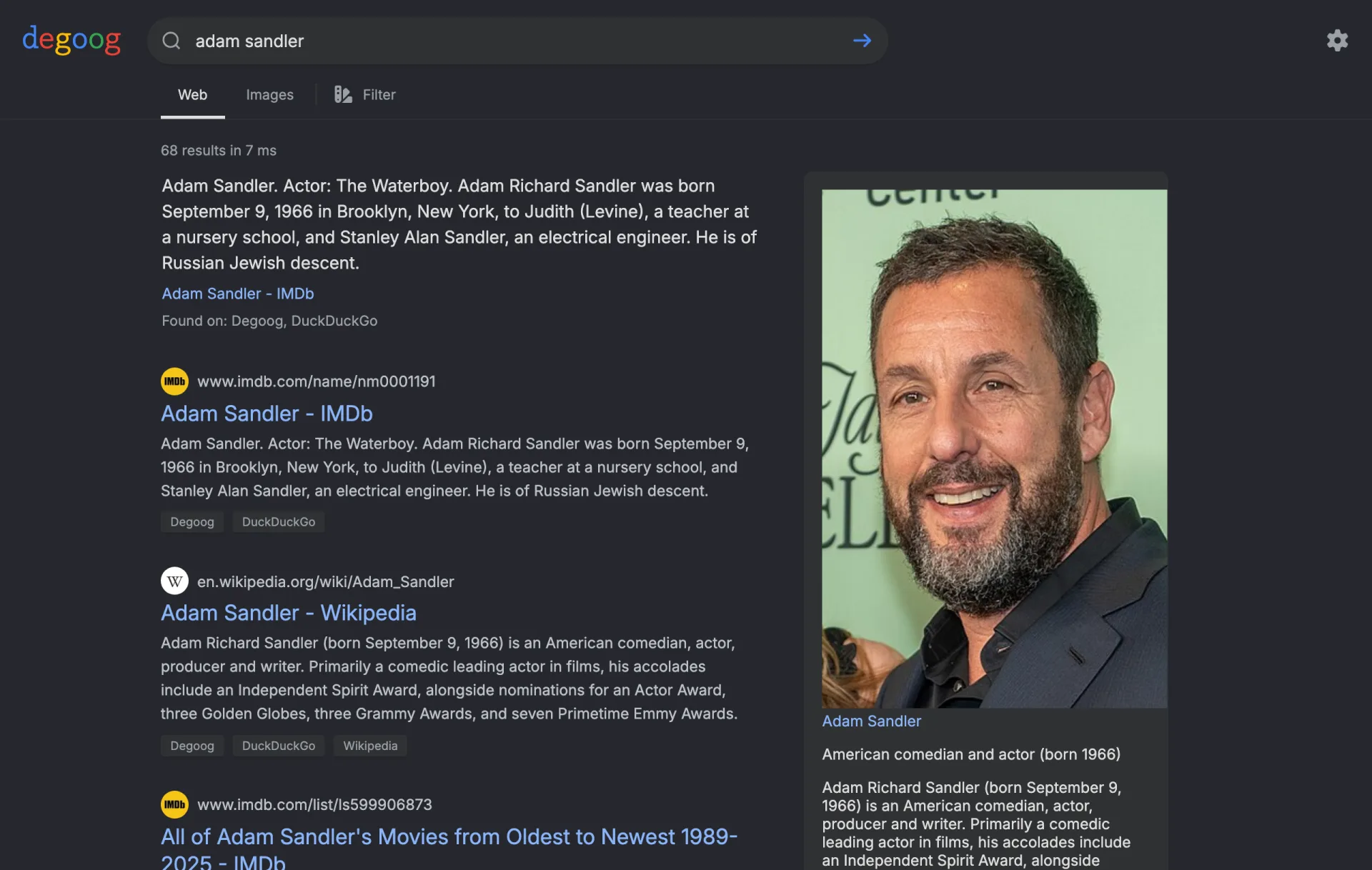This screenshot has height=870, width=1372.
Task: Open the small 'Adam Sandler - IMDb' snippet link
Action: (x=237, y=294)
